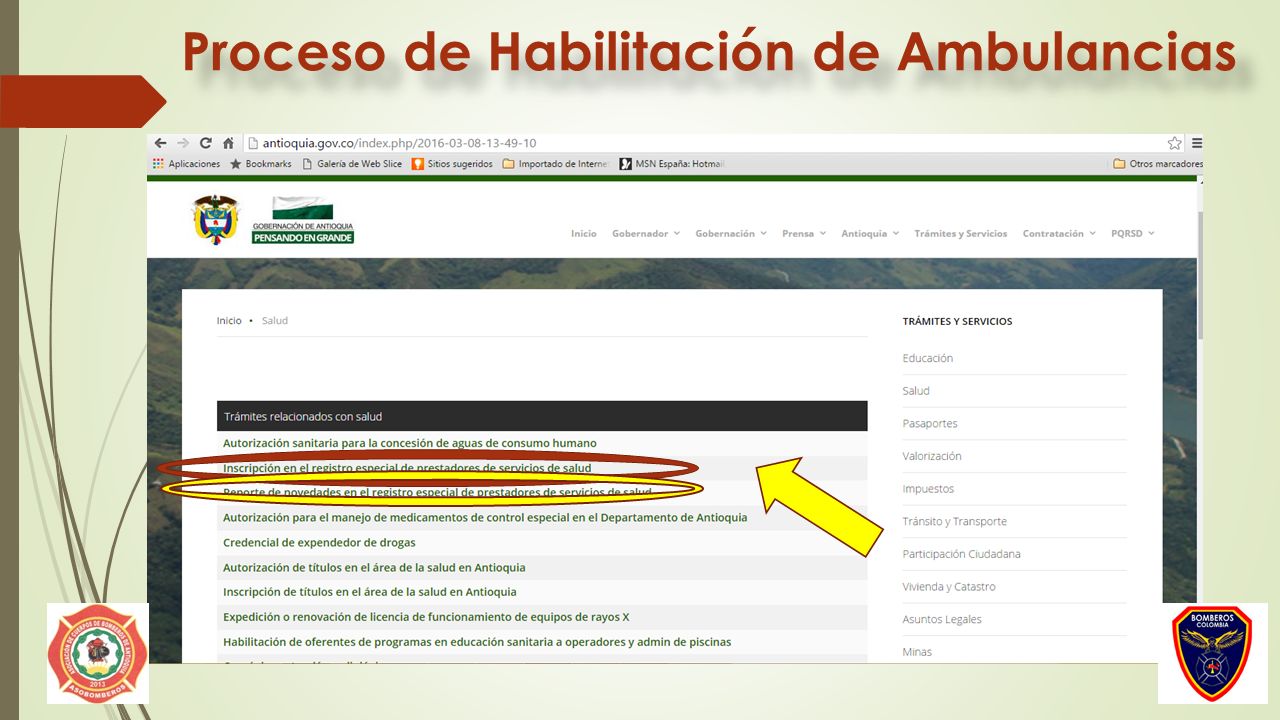Expand the Contratación dropdown menu

click(x=1059, y=233)
